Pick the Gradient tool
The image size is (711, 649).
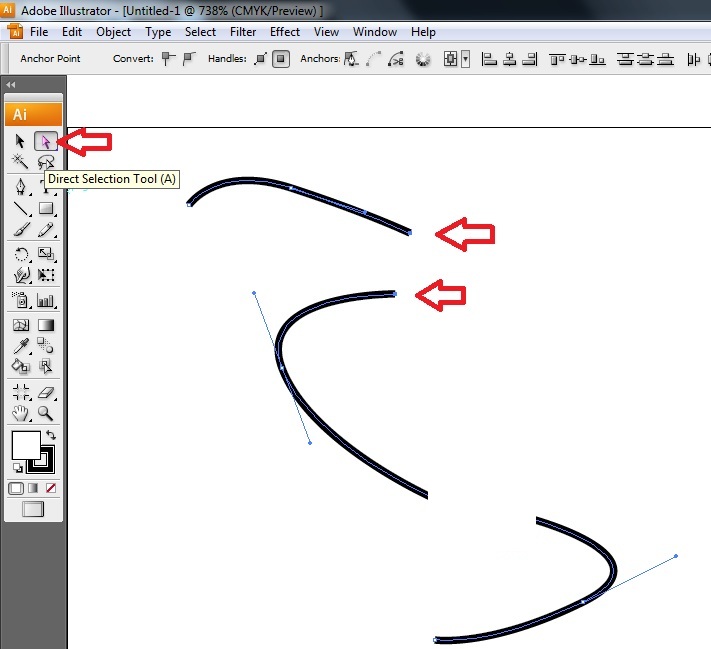(46, 325)
